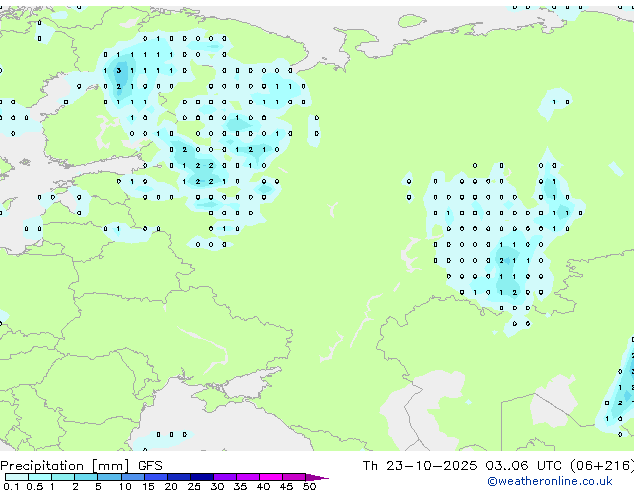Pick the 10–15 mm legend color swatch
The width and height of the screenshot is (634, 490).
(132, 477)
